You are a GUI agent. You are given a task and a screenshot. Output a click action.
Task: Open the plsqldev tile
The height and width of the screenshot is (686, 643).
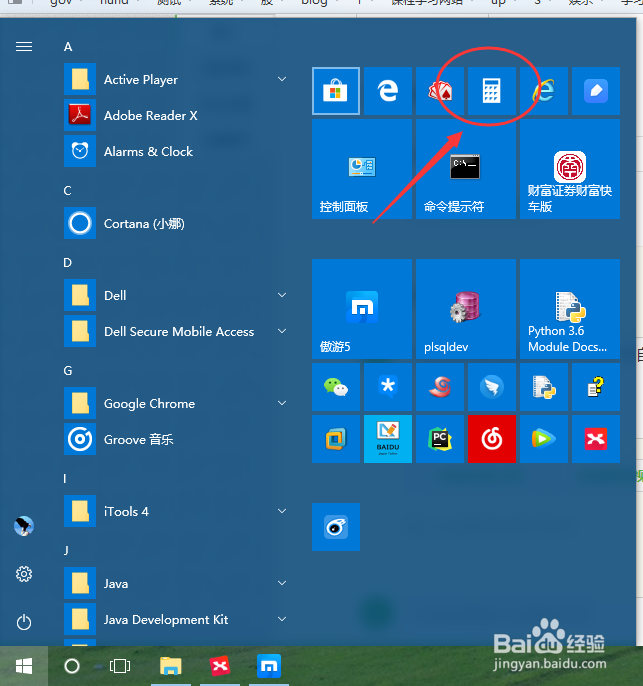[x=466, y=309]
